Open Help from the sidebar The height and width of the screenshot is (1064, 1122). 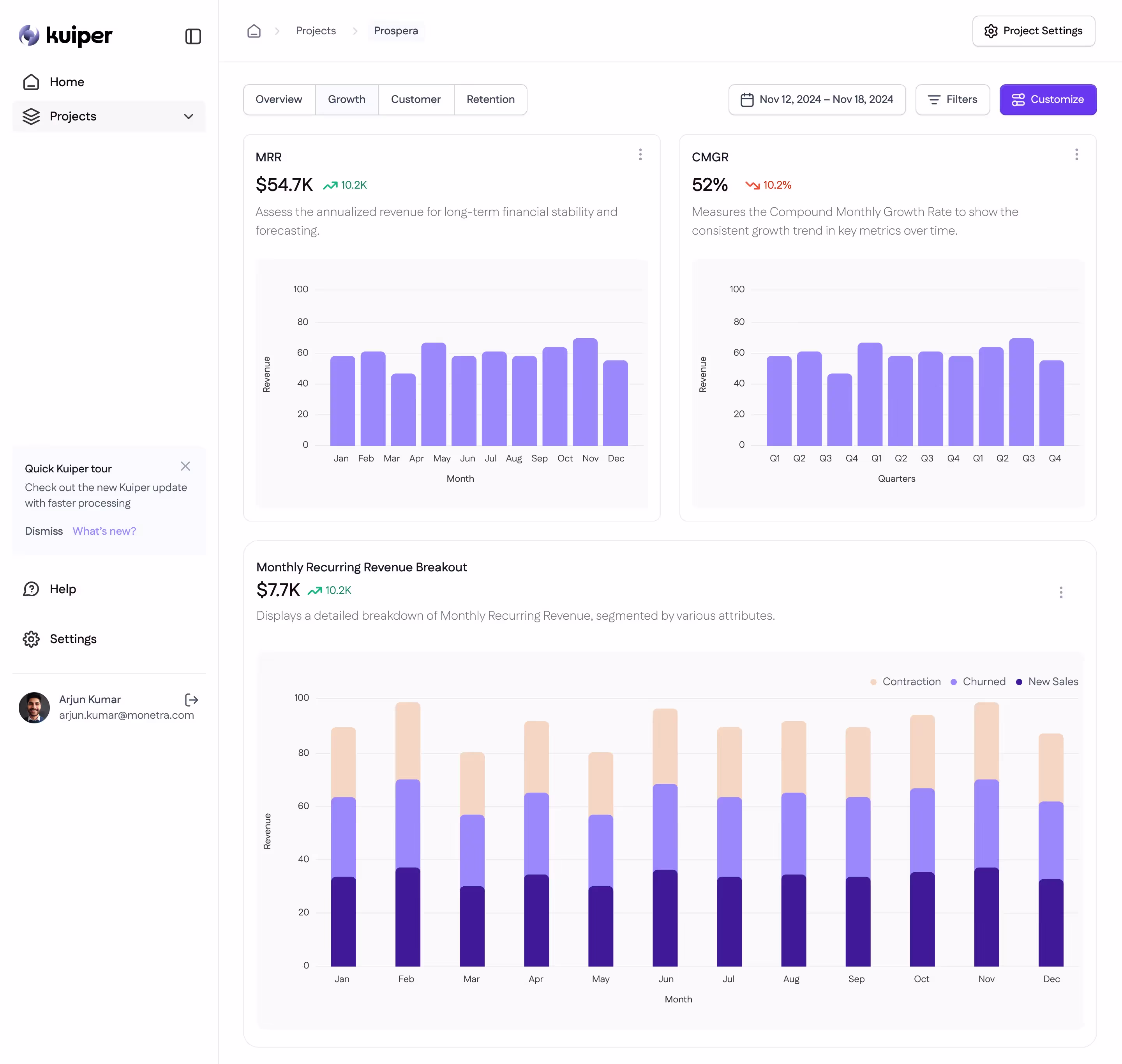[62, 589]
